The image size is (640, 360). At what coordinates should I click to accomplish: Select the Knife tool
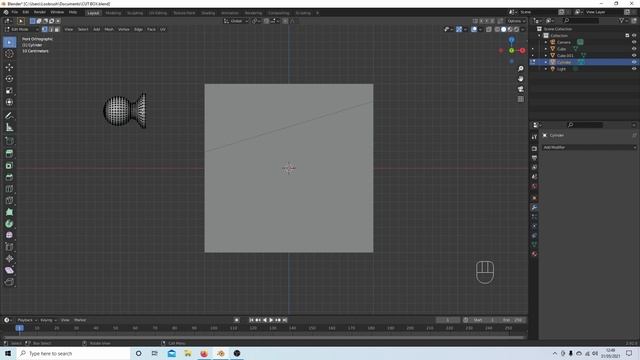[9, 200]
